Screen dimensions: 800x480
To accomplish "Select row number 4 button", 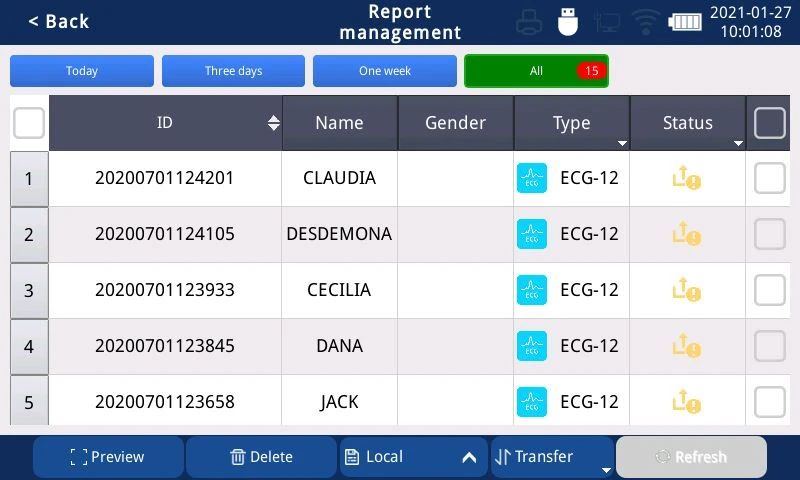I will tap(29, 347).
